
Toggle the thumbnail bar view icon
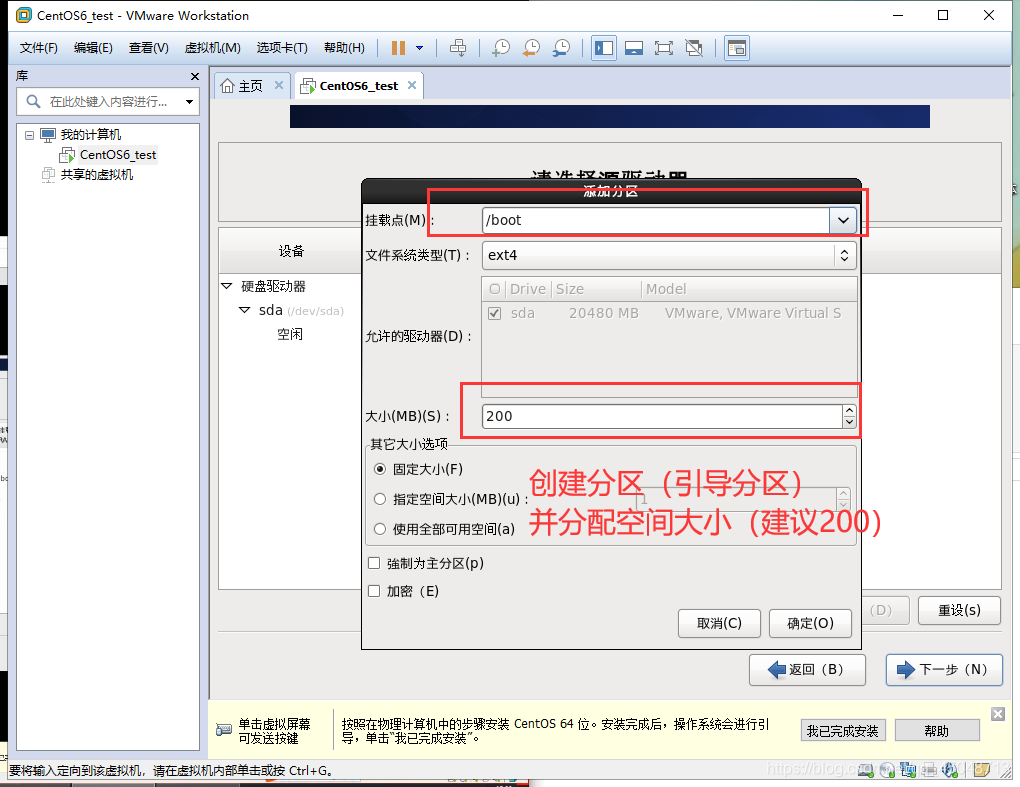click(634, 47)
